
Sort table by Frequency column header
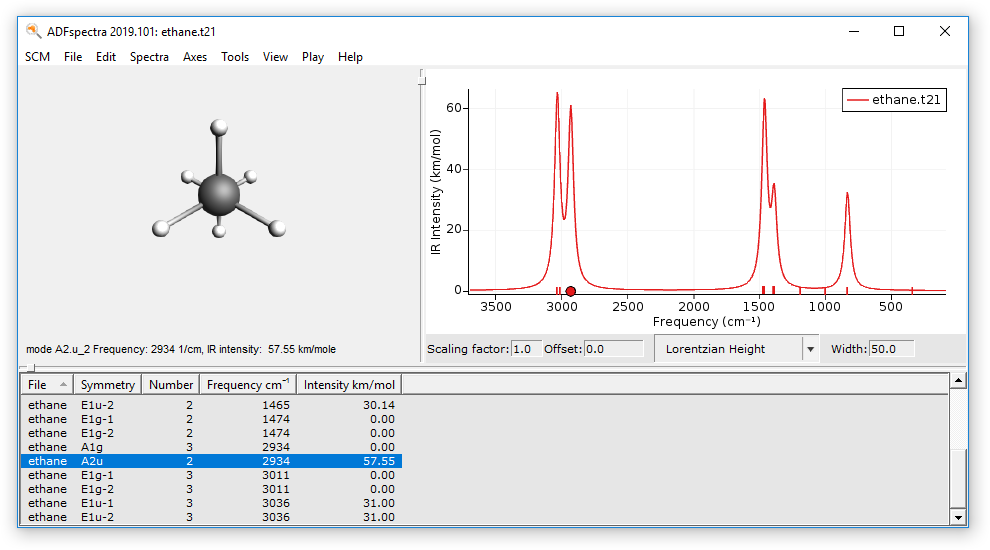tap(248, 385)
